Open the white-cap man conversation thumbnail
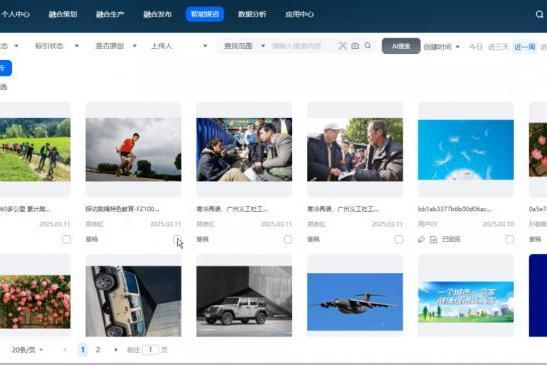Viewport: 547px width, 365px height. 355,149
